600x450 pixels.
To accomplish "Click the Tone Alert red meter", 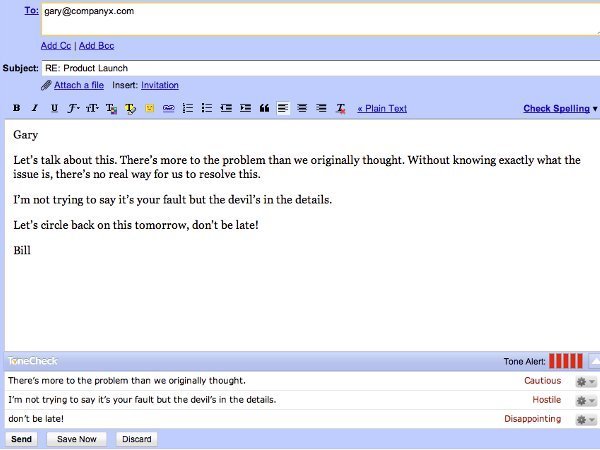I will click(x=566, y=361).
